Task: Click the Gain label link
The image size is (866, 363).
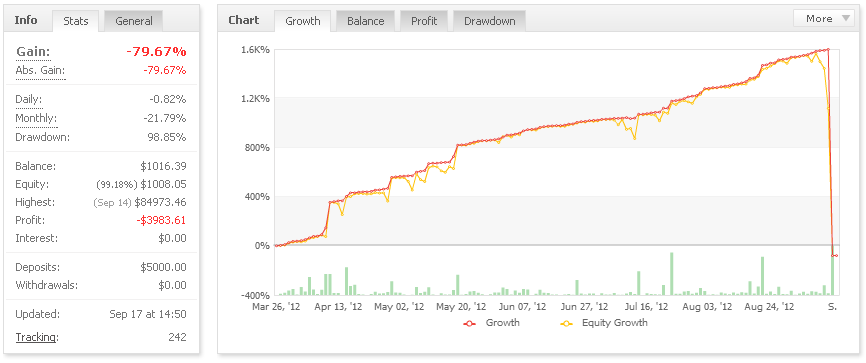Action: click(33, 52)
